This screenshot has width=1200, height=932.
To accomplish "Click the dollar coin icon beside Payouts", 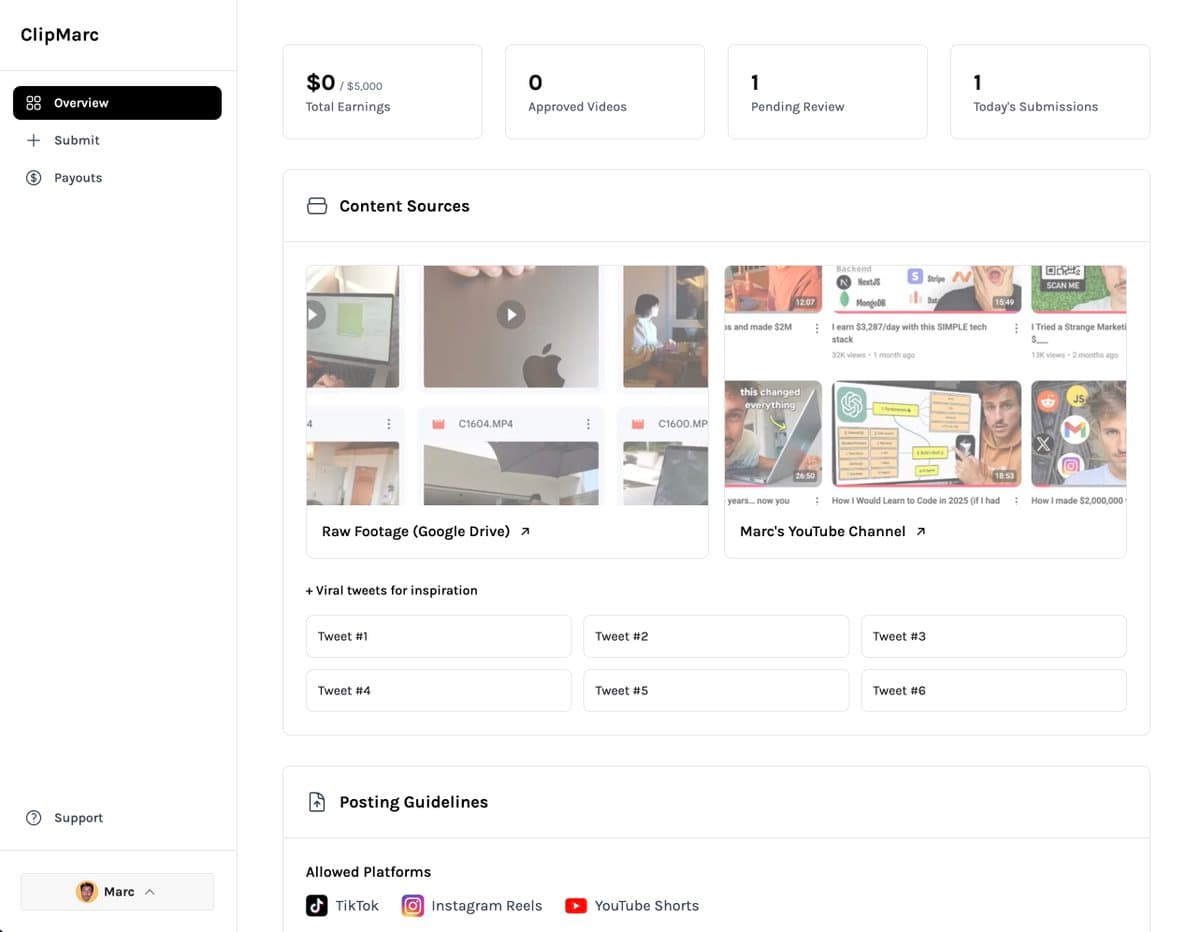I will point(33,178).
